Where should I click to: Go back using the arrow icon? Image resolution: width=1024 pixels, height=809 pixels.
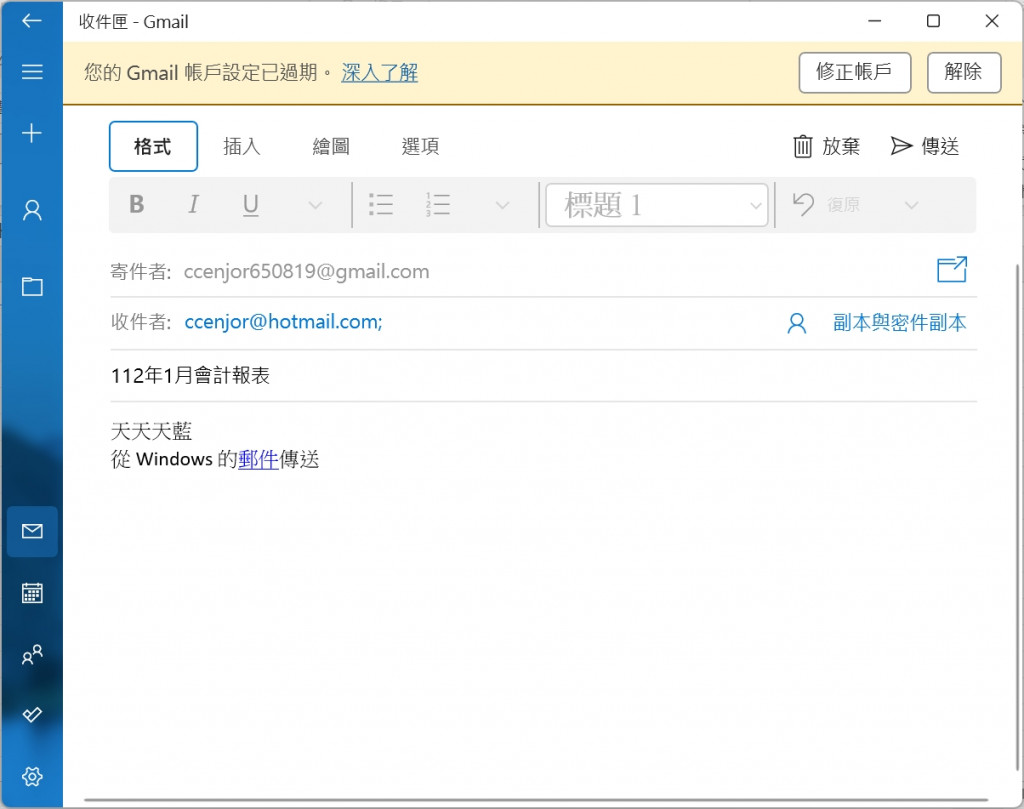tap(31, 21)
